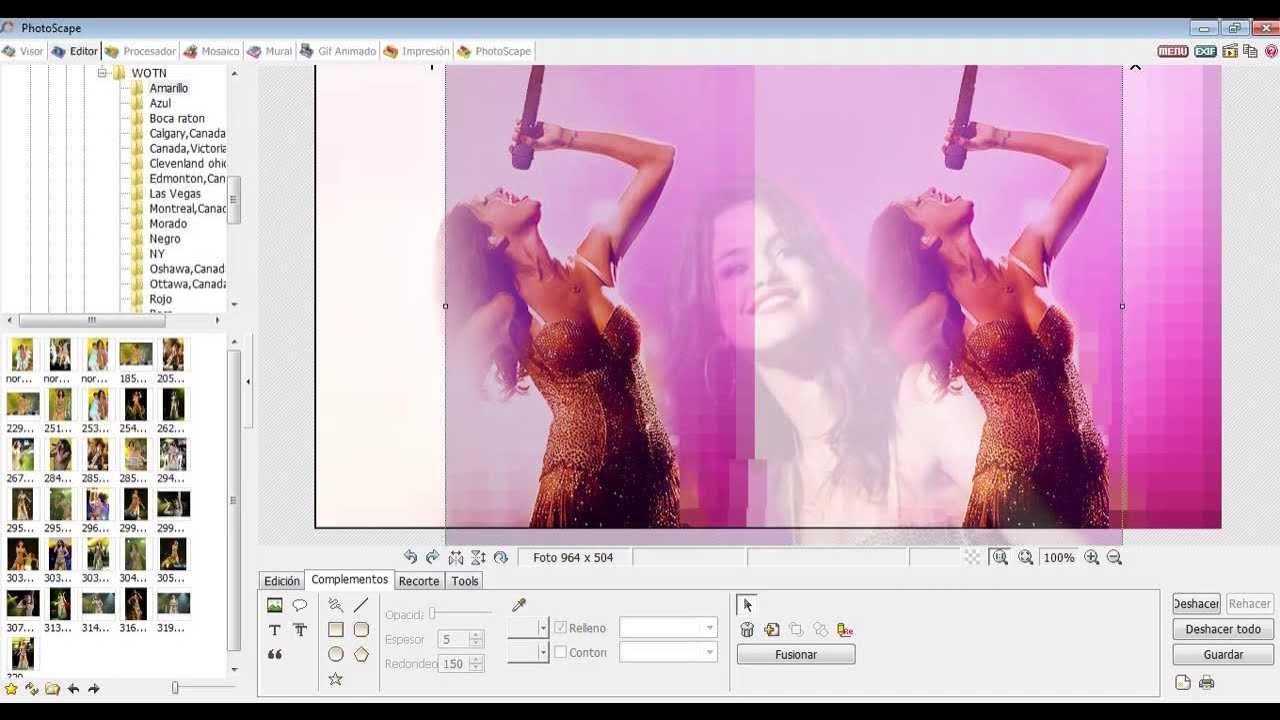
Task: Open the Relleno style dropdown
Action: tap(668, 628)
